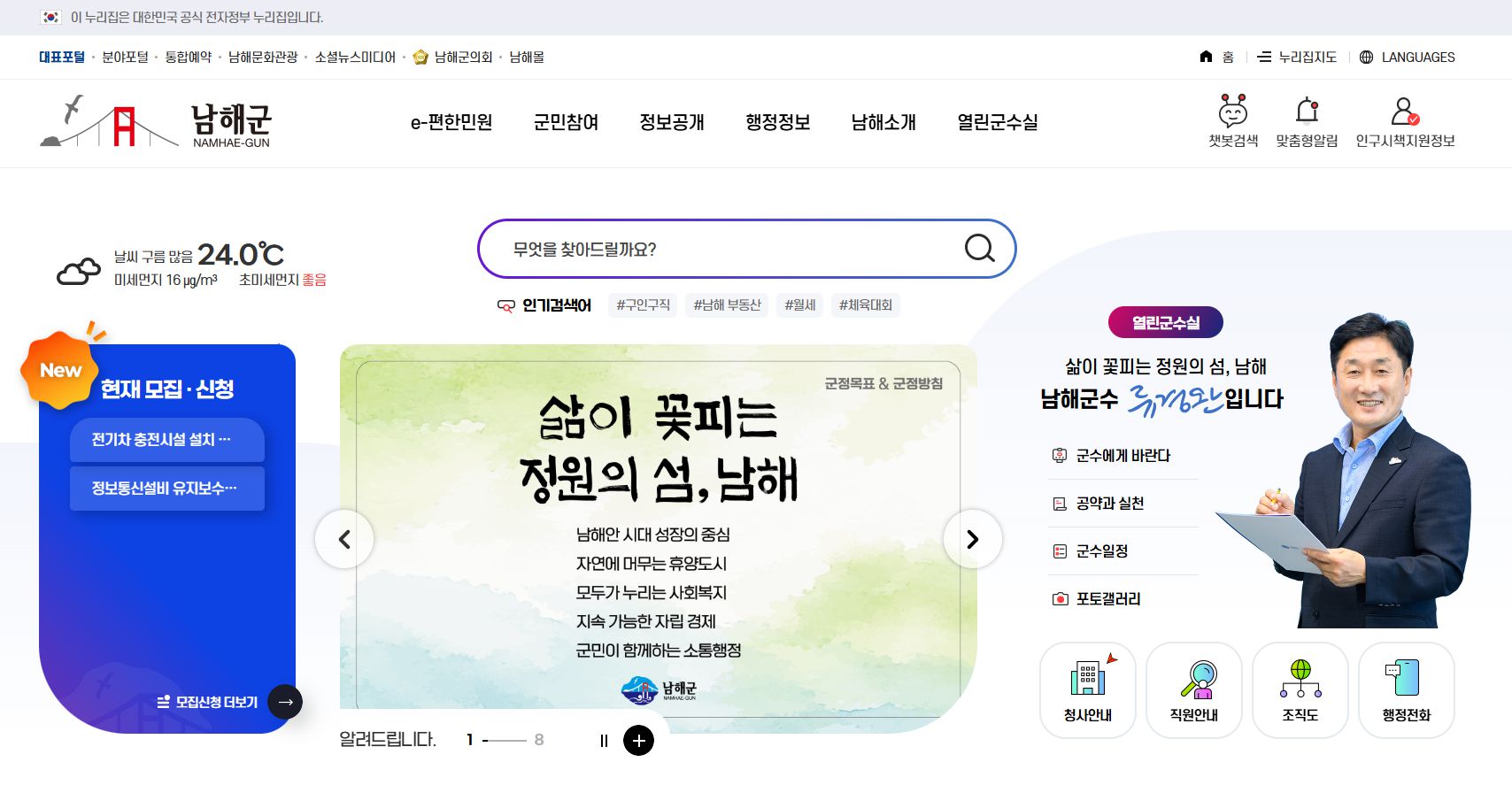
Task: Click the 24.0℃ temperature reading
Action: [241, 255]
